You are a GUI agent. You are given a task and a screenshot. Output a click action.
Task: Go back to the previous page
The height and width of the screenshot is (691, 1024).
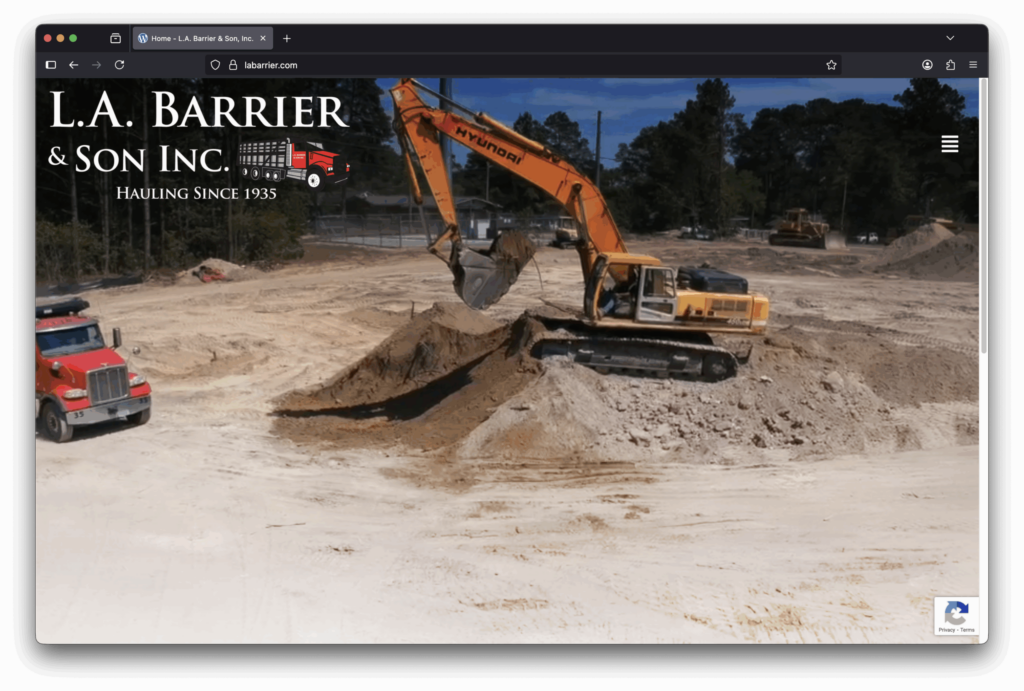(74, 65)
